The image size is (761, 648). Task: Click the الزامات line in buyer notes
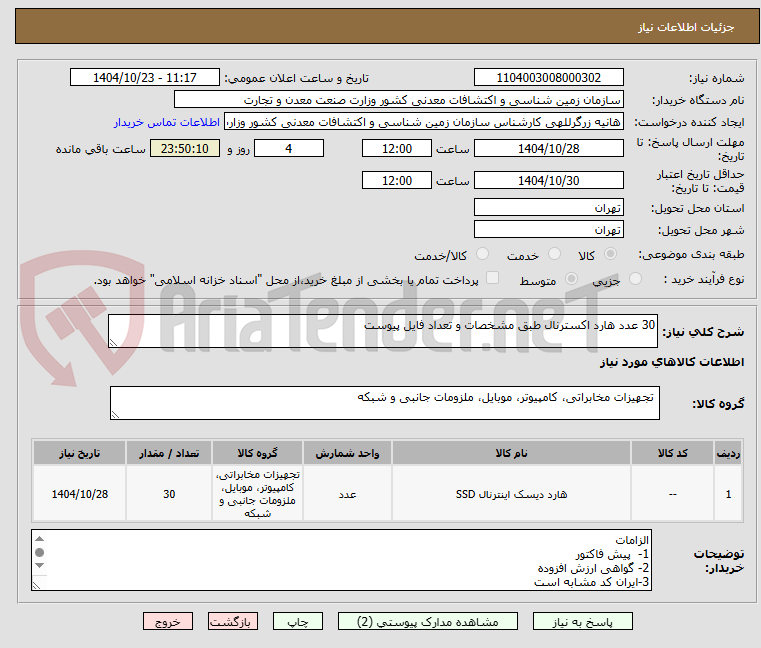(x=632, y=540)
